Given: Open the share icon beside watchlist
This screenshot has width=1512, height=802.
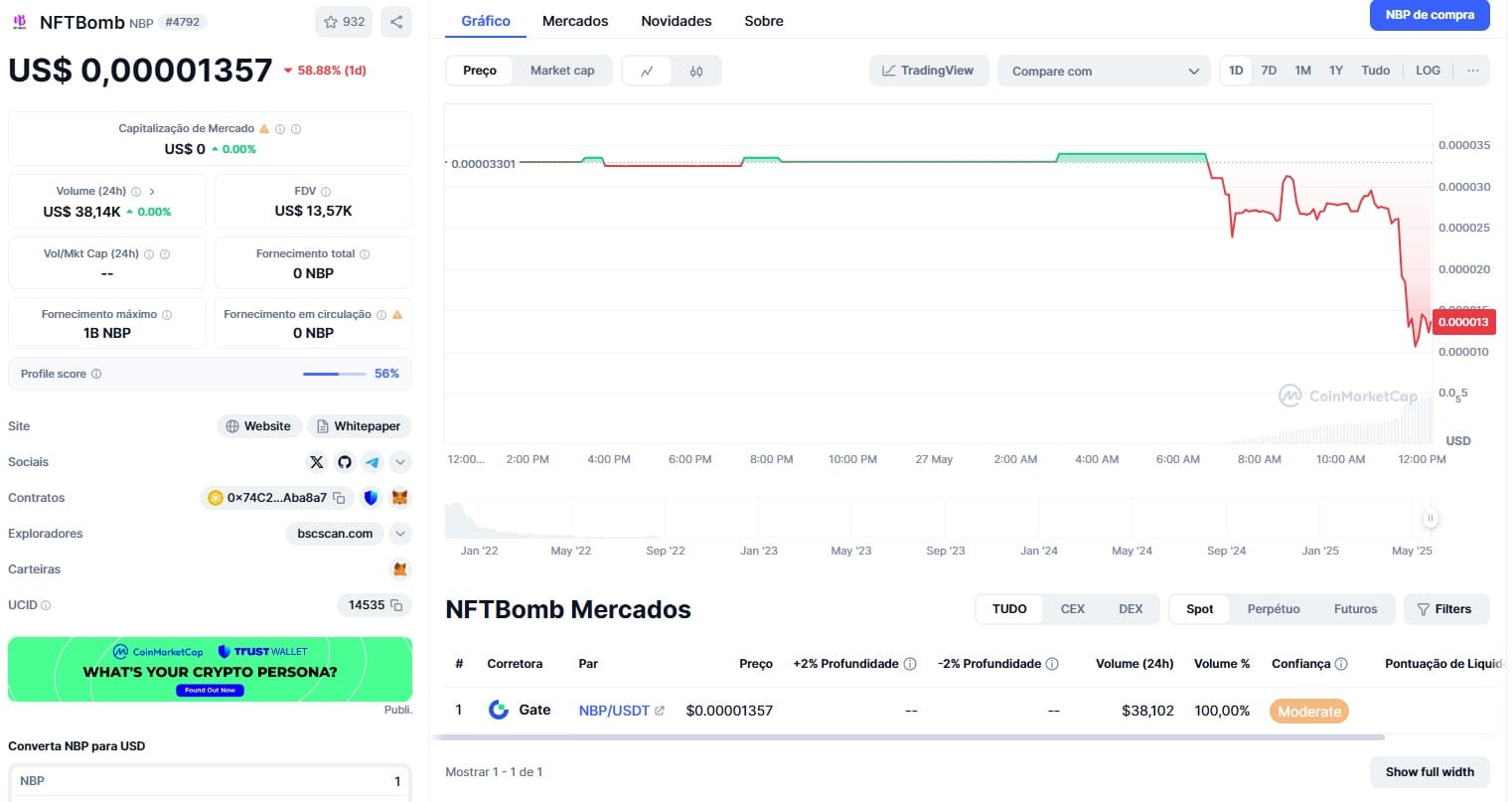Looking at the screenshot, I should pos(396,22).
